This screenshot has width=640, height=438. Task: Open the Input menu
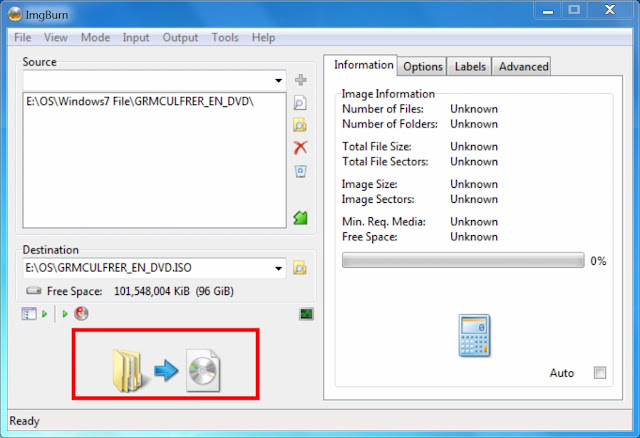coord(136,38)
